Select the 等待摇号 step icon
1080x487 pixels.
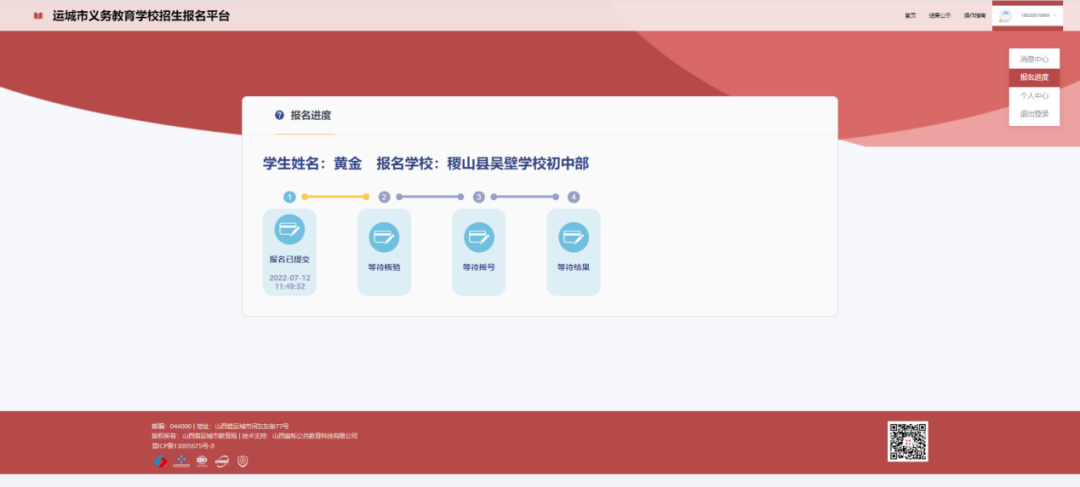(479, 237)
